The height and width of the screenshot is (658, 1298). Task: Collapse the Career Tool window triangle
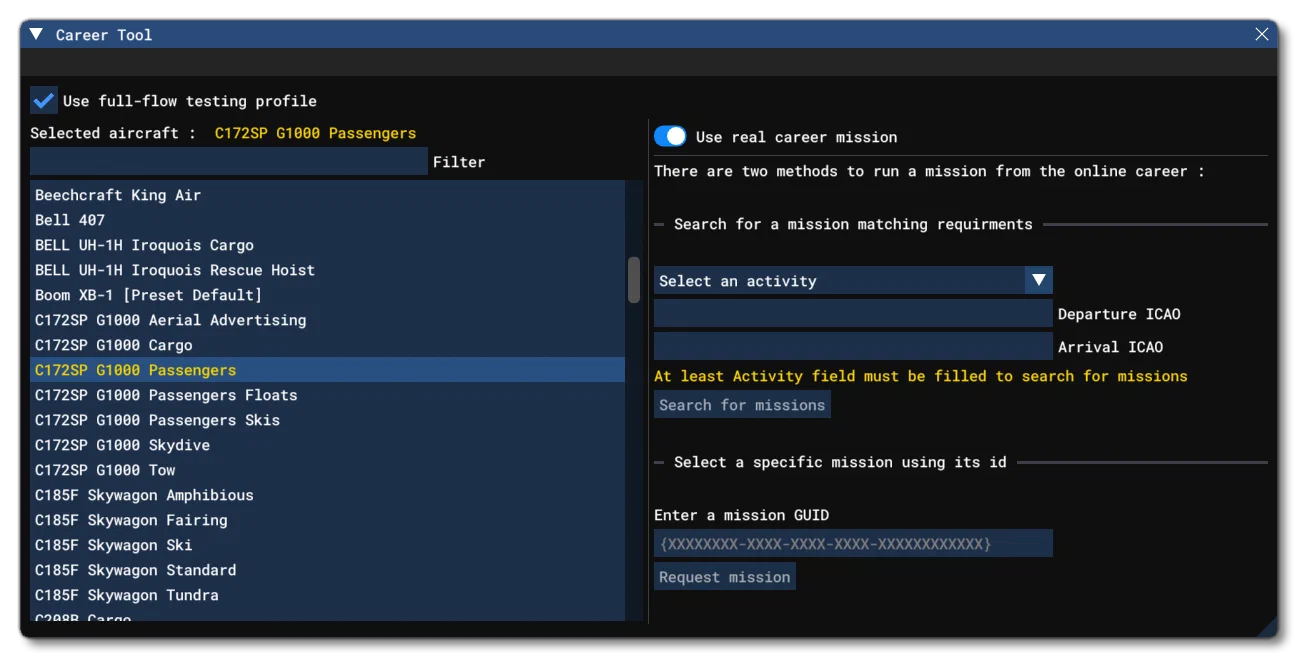click(x=36, y=34)
